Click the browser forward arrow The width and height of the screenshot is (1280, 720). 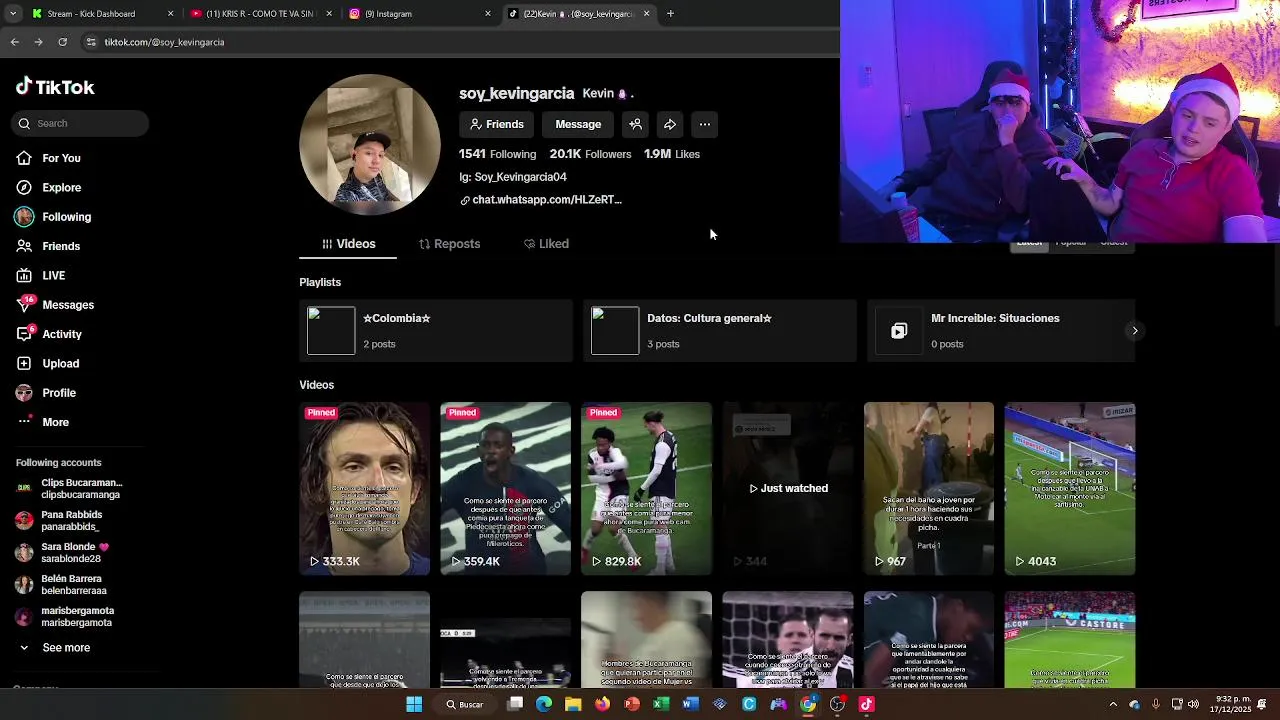[38, 42]
